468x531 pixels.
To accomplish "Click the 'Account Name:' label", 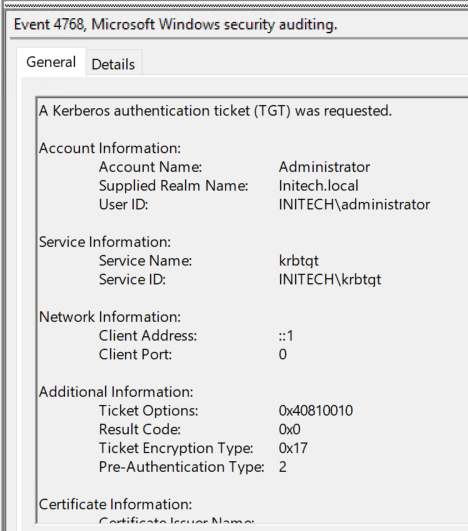I will click(x=150, y=167).
